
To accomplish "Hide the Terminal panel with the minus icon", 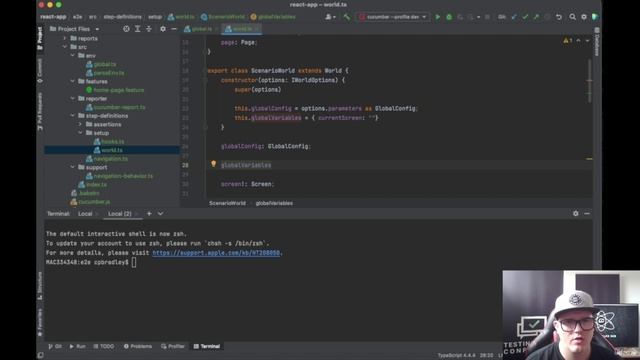I will point(587,213).
